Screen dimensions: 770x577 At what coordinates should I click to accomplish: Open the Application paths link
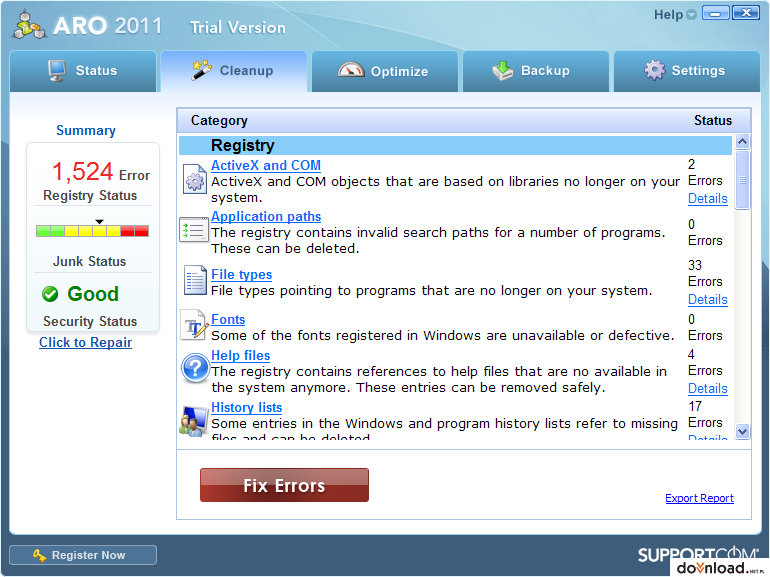pos(266,217)
